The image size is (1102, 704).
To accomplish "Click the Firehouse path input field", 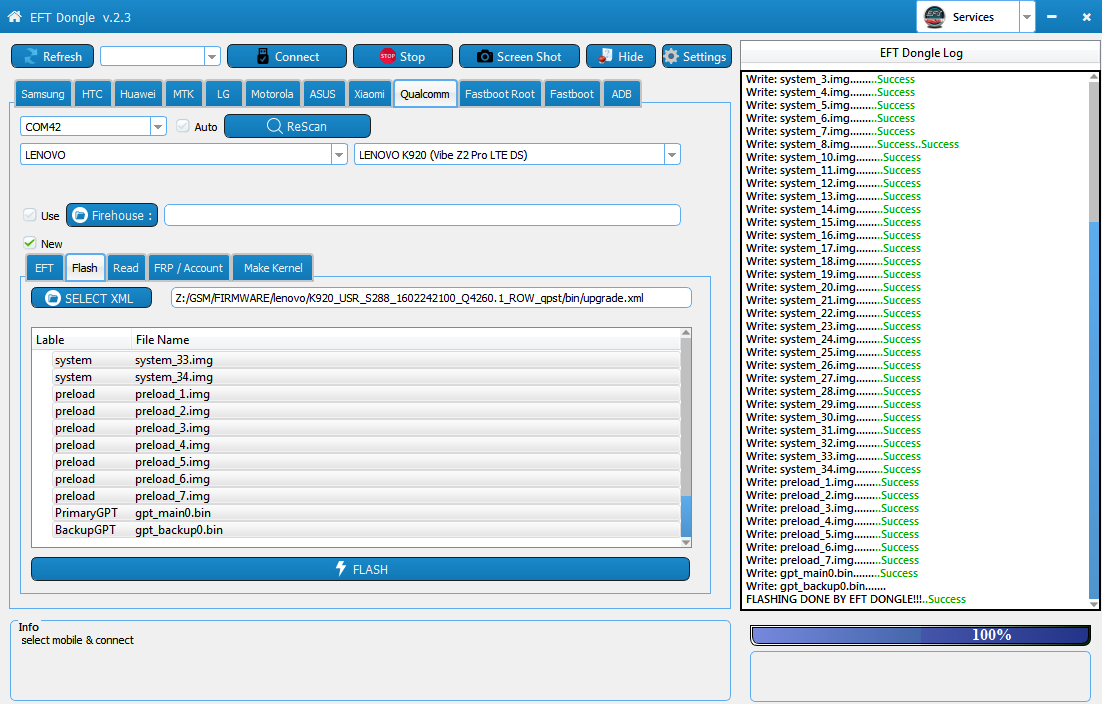I will point(422,215).
